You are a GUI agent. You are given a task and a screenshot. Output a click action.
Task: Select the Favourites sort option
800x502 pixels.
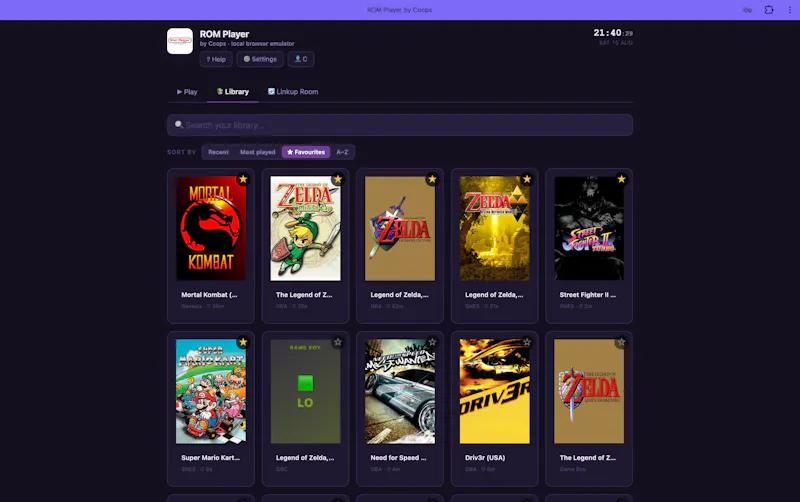point(306,152)
